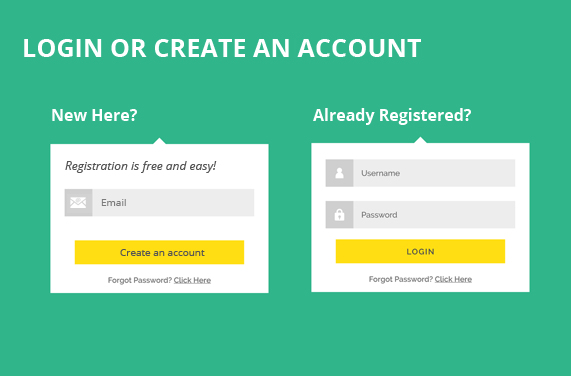Click the user silhouette icon beside Username
The width and height of the screenshot is (571, 376).
[339, 173]
